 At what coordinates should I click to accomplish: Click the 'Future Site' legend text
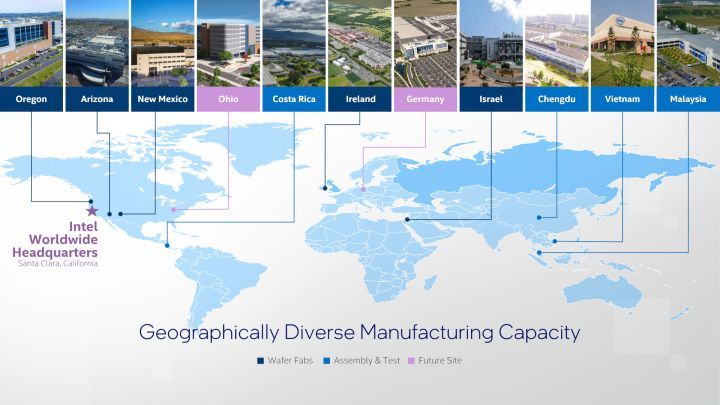tap(440, 361)
